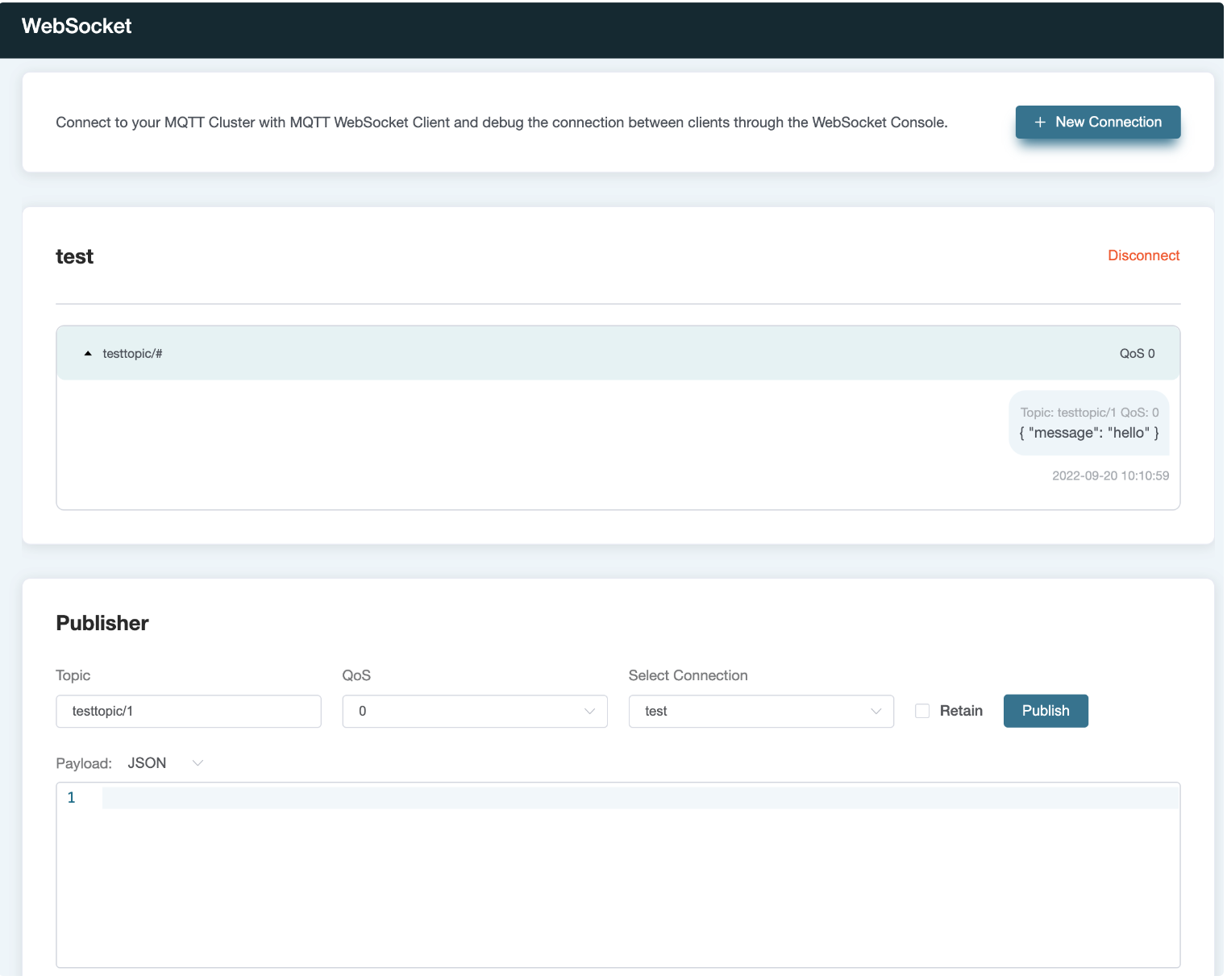Click the QoS dropdown chevron arrow
This screenshot has height=980, width=1227.
[589, 712]
